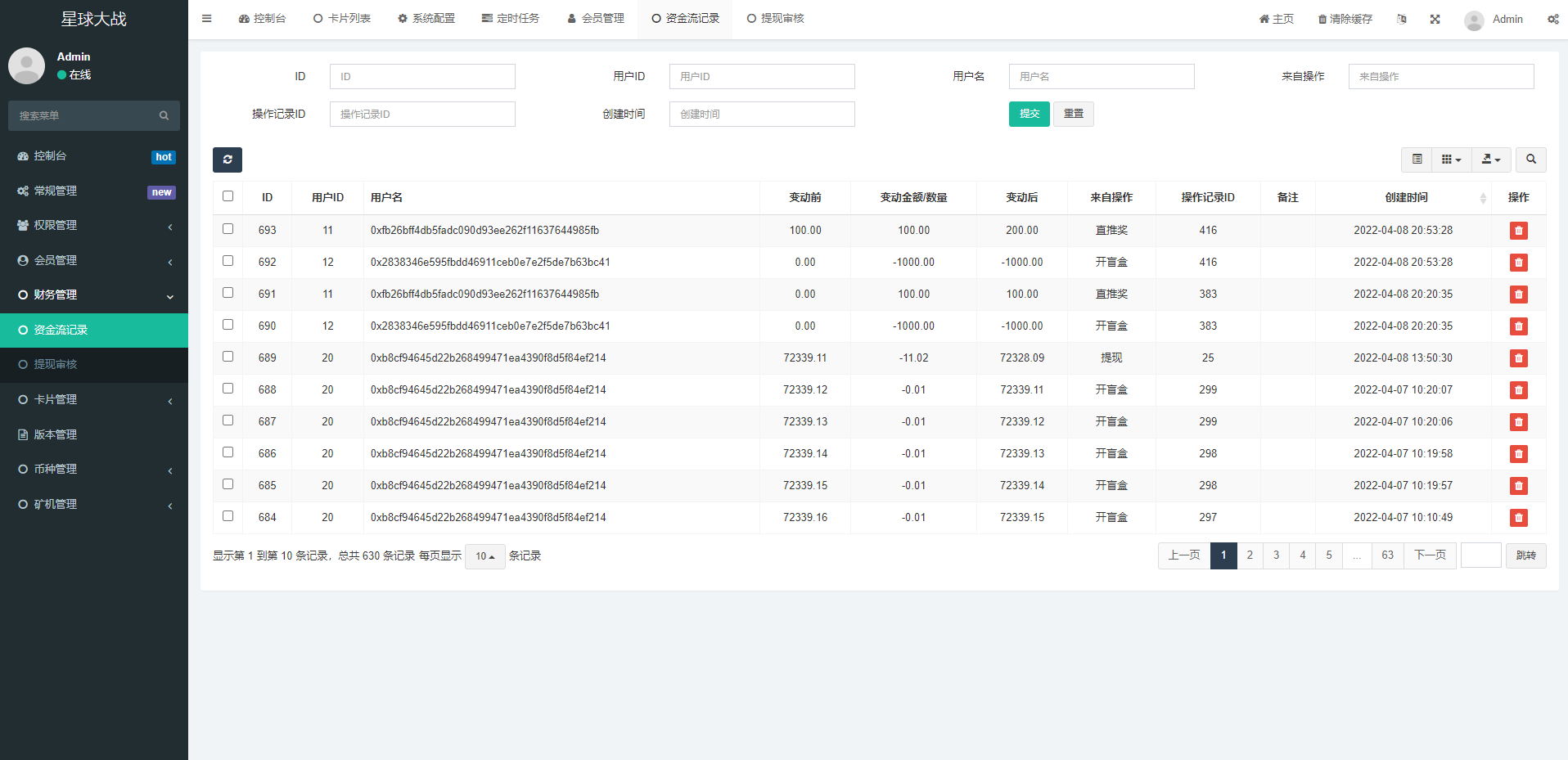Open the 定时任务 menu item
Screen dimensions: 1568x760
(511, 18)
